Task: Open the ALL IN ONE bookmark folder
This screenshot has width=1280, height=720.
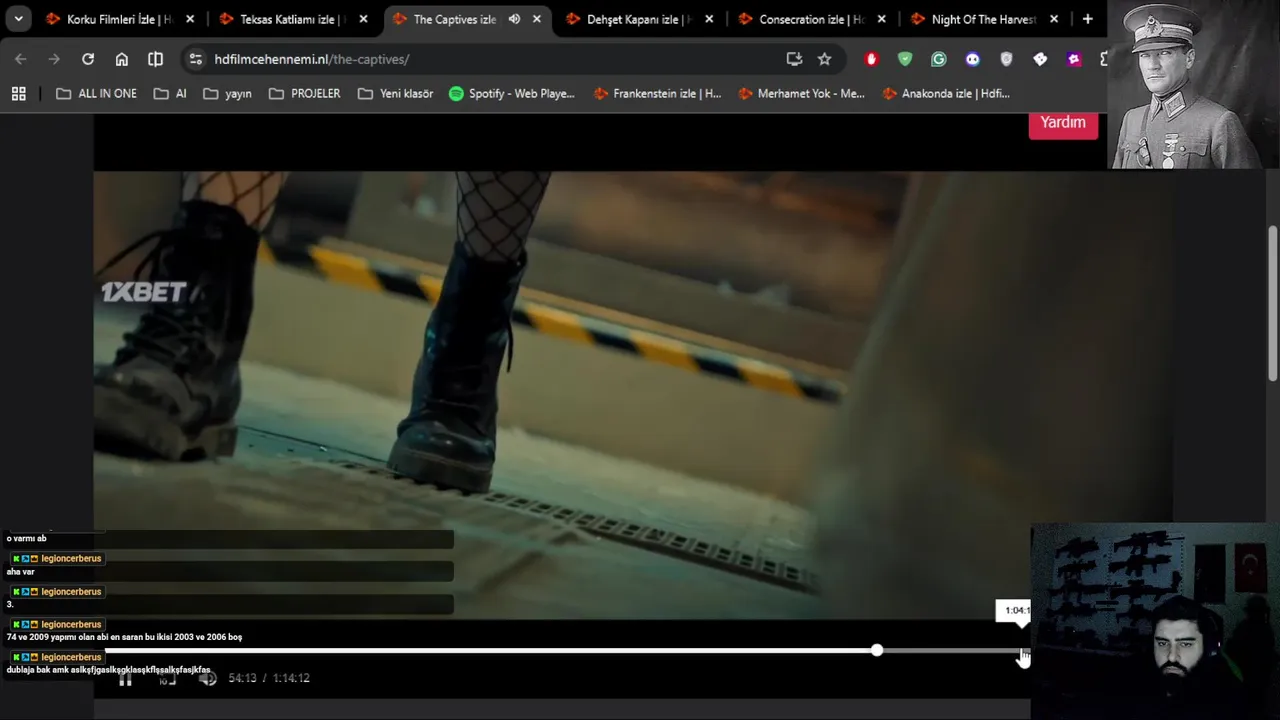Action: coord(96,93)
